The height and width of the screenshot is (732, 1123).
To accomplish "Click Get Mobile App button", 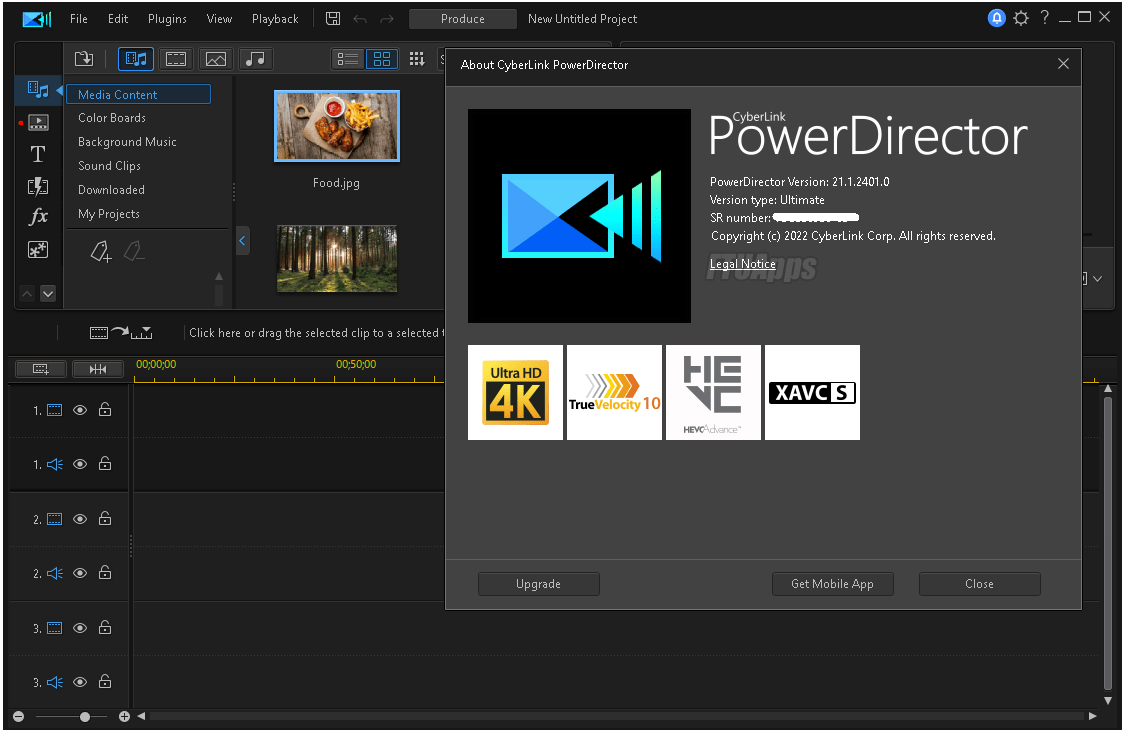I will 832,584.
